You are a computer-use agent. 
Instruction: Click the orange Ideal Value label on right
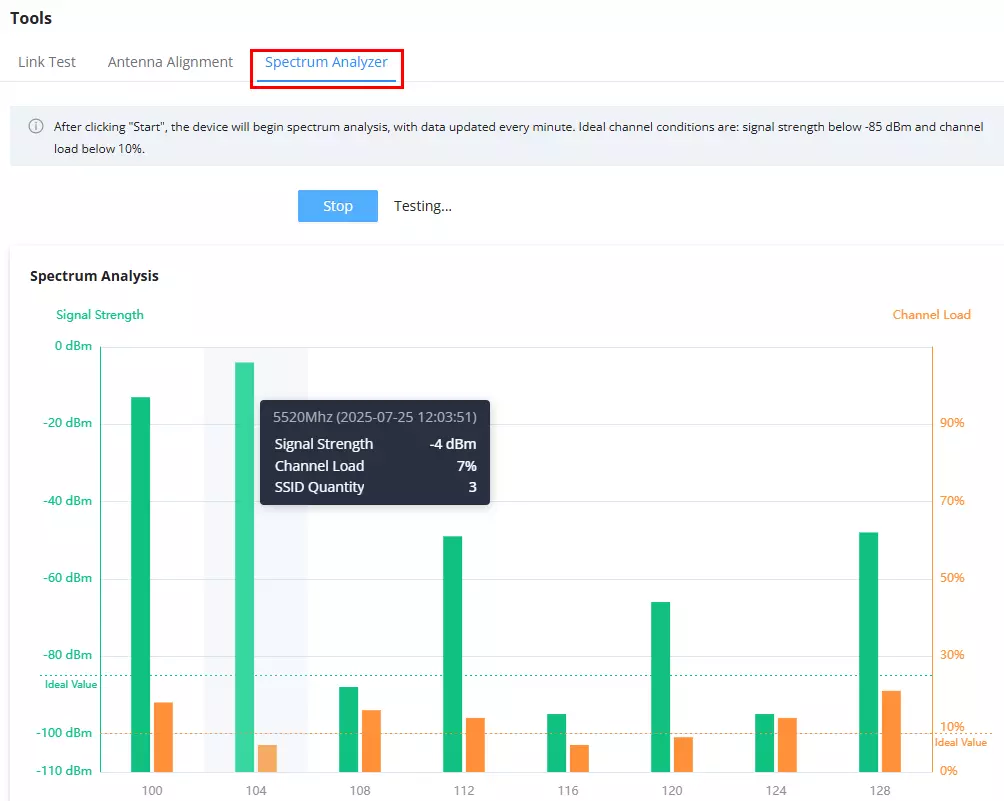tap(960, 743)
